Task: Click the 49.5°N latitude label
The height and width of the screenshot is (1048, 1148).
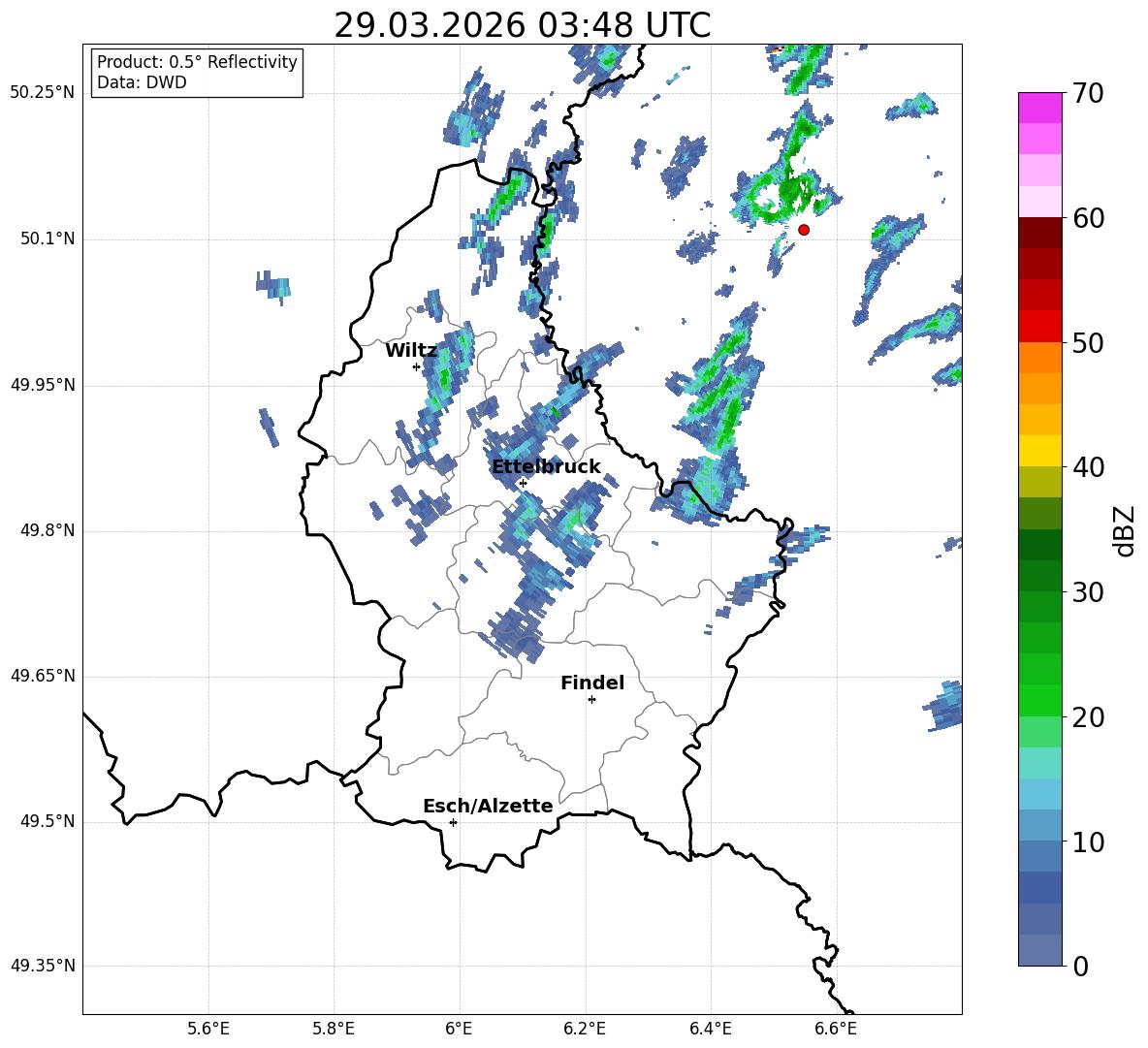Action: (x=47, y=821)
